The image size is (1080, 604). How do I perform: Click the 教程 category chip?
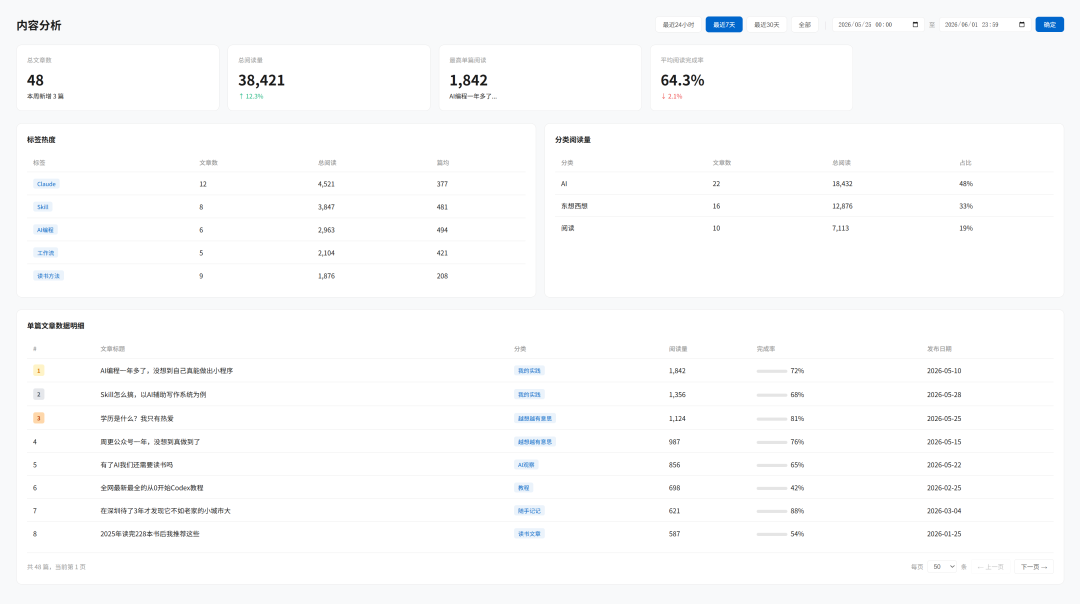coord(523,488)
